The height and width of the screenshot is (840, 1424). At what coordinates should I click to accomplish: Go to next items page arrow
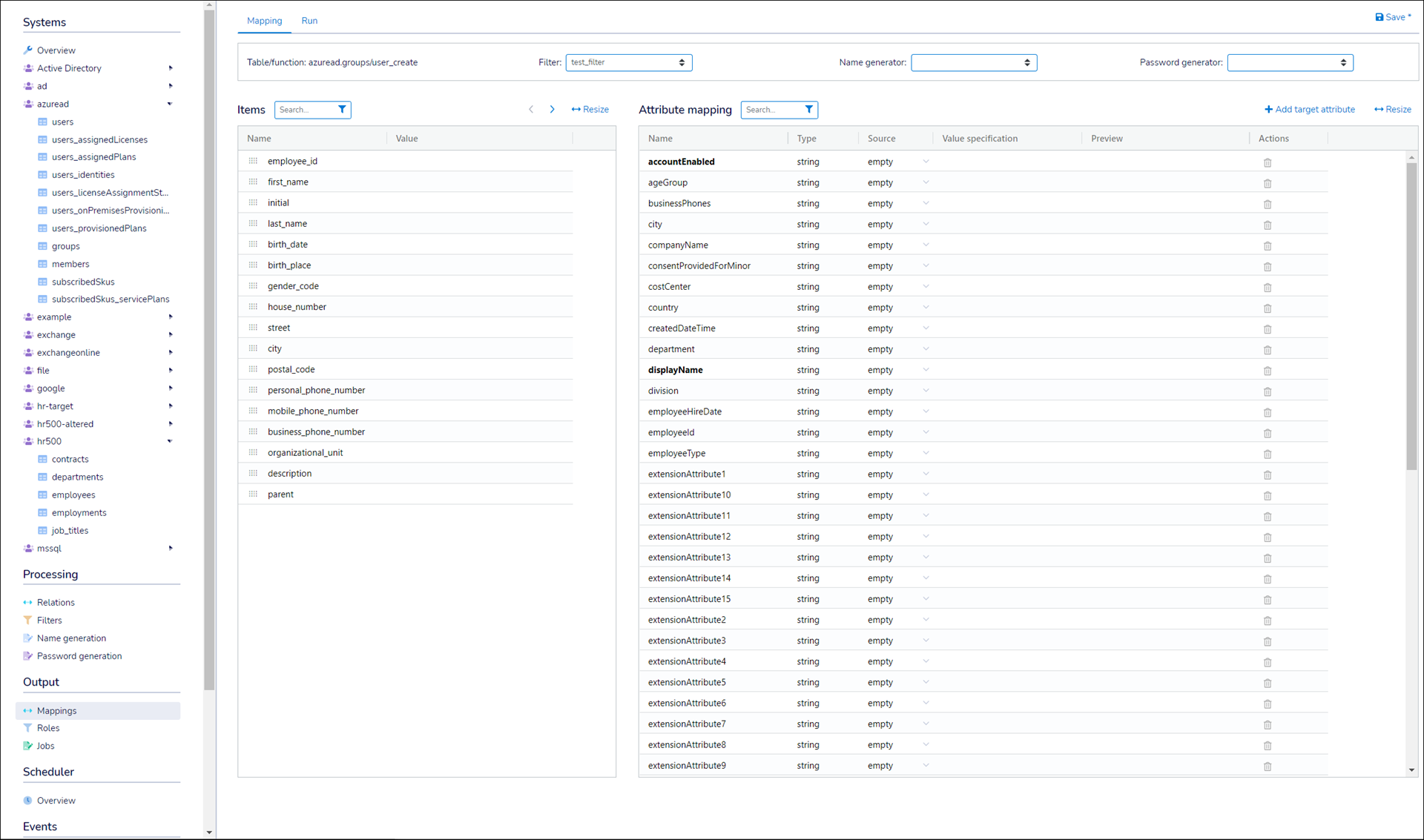552,110
